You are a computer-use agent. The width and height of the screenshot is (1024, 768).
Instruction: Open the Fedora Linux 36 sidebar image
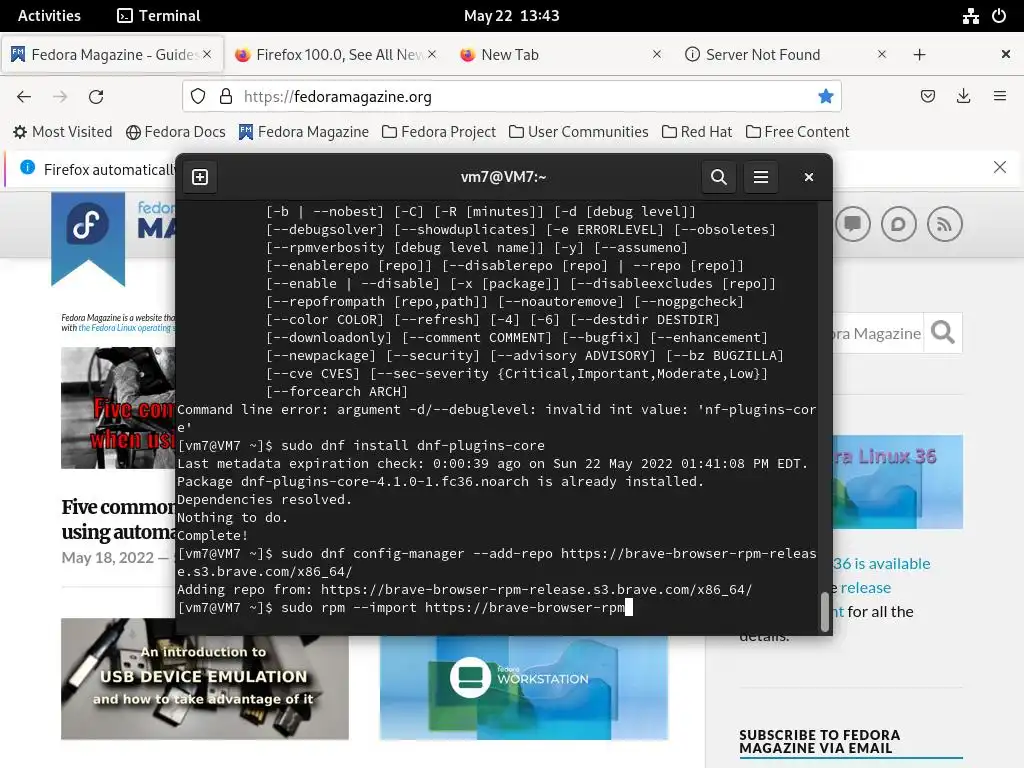897,482
